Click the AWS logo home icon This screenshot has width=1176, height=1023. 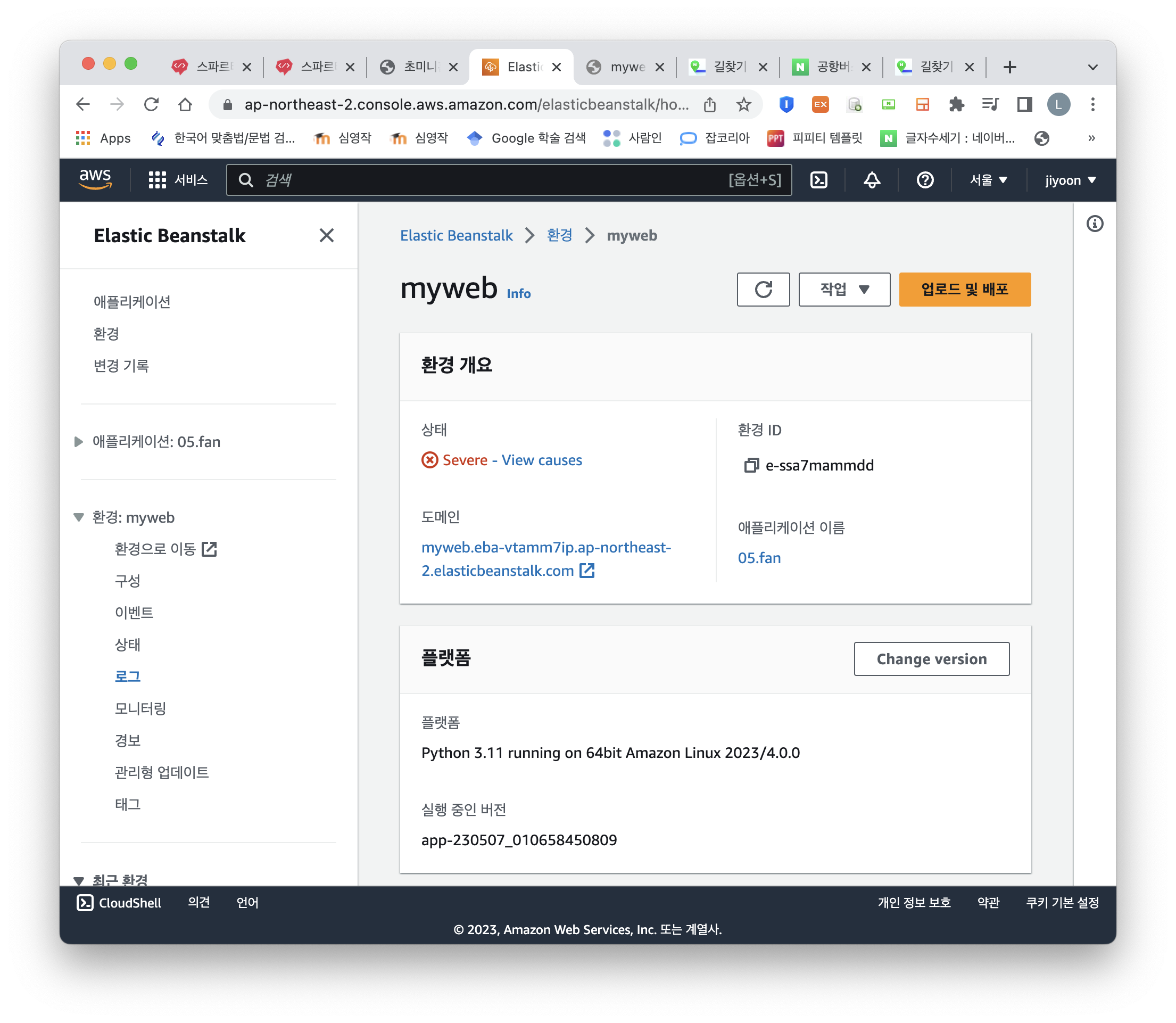tap(95, 180)
